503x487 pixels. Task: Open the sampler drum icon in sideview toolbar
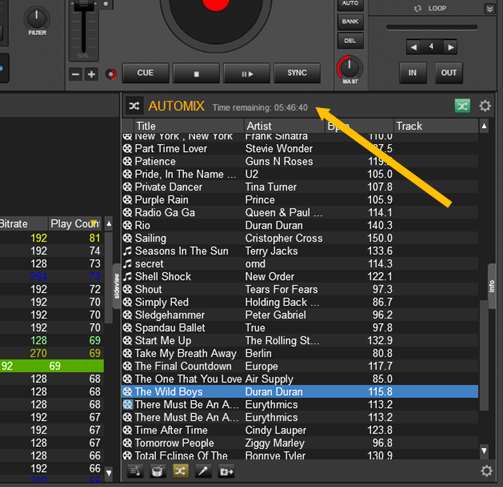point(158,471)
